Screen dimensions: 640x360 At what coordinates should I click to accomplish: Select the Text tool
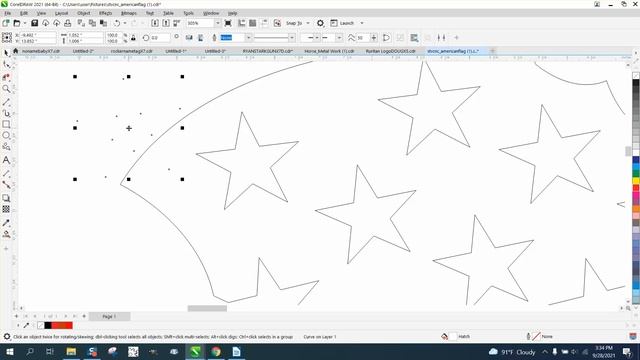pyautogui.click(x=6, y=160)
